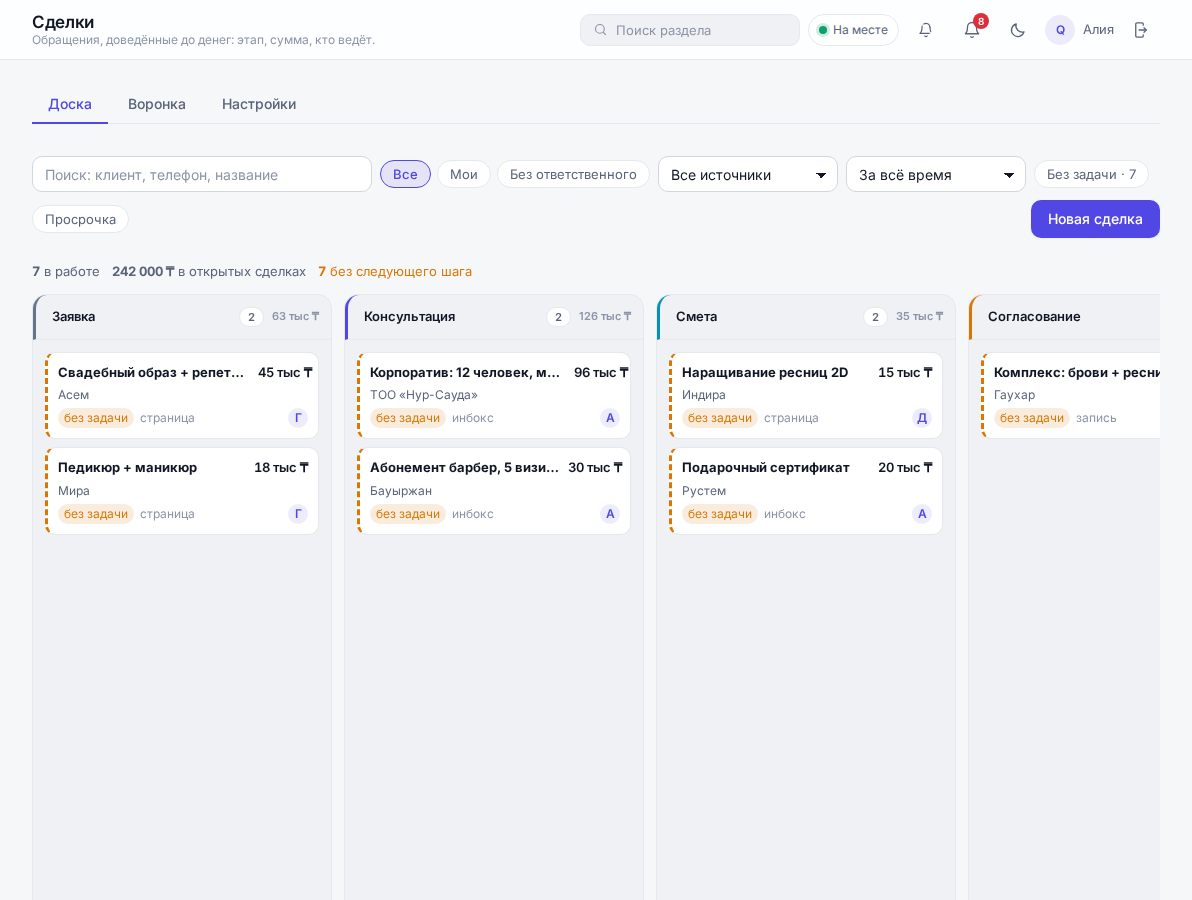
Task: Click the Консультация column header
Action: [x=494, y=316]
